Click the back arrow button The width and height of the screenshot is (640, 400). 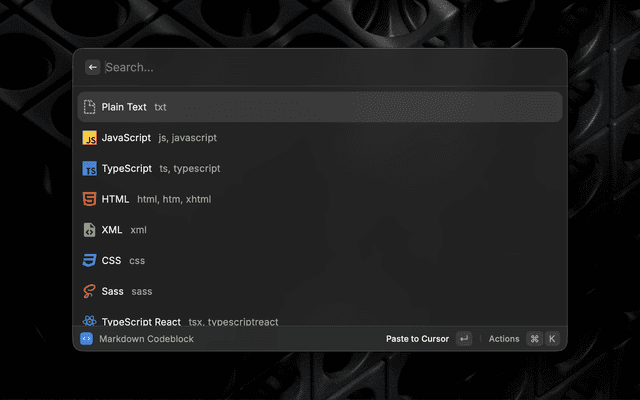(x=92, y=67)
